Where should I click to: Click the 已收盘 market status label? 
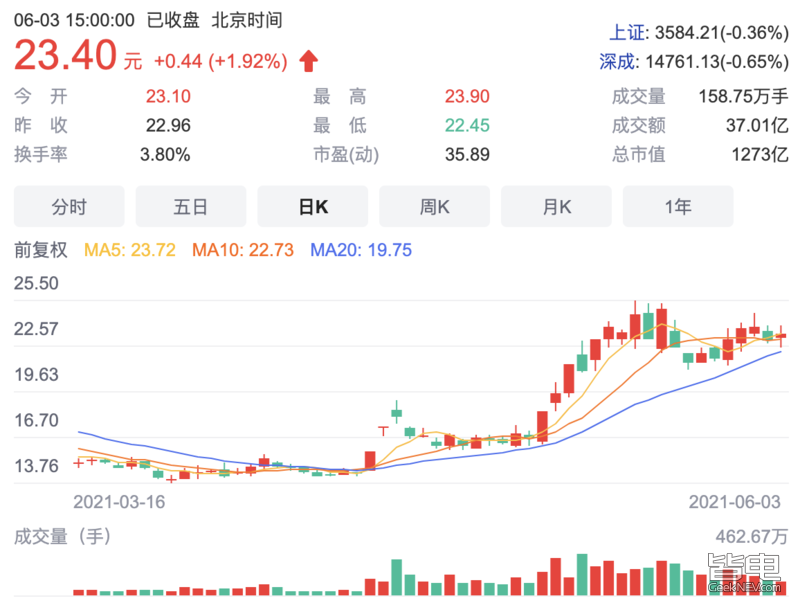[x=173, y=20]
